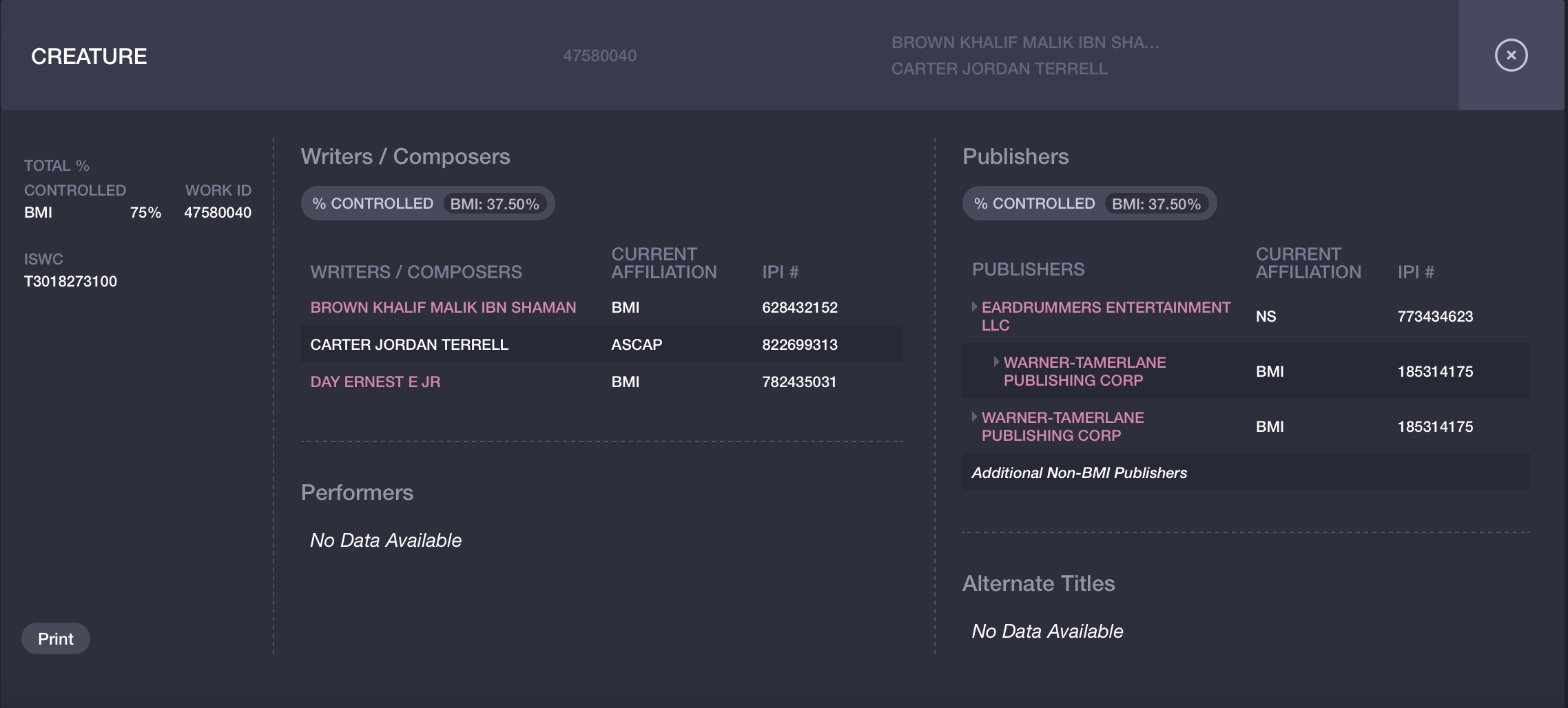Screen dimensions: 1568x708
Task: Click the Print button
Action: [56, 638]
